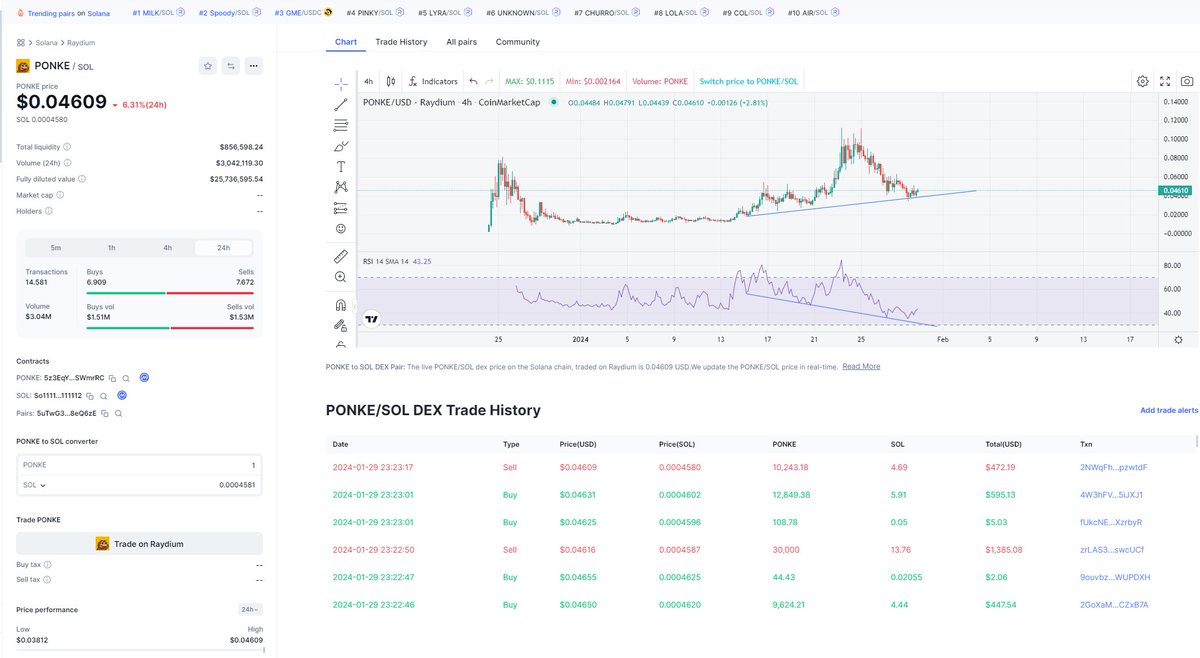Open trending pair #10 AIR/SOL
The height and width of the screenshot is (658, 1200).
pos(814,13)
